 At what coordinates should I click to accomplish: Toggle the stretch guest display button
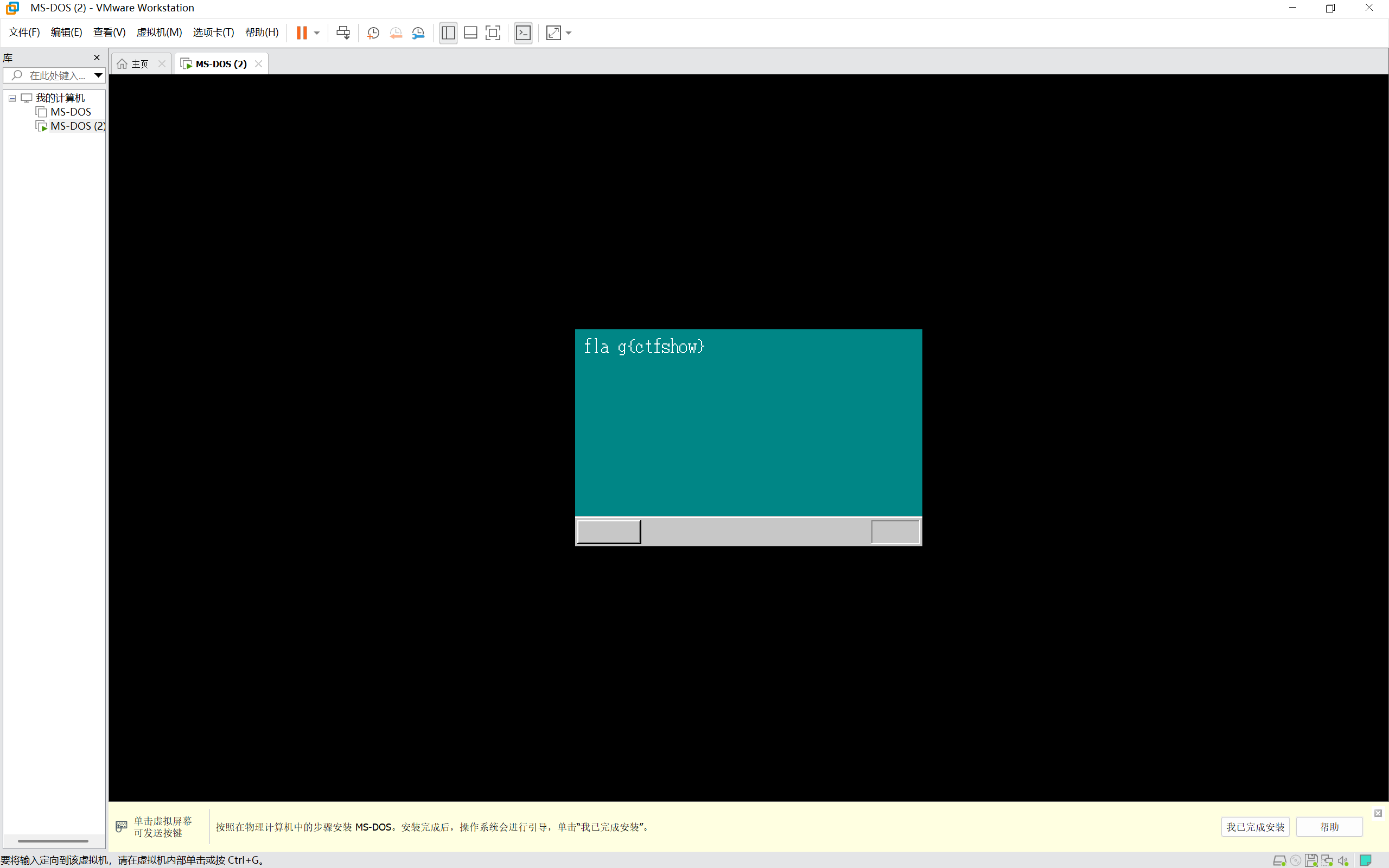[x=553, y=33]
